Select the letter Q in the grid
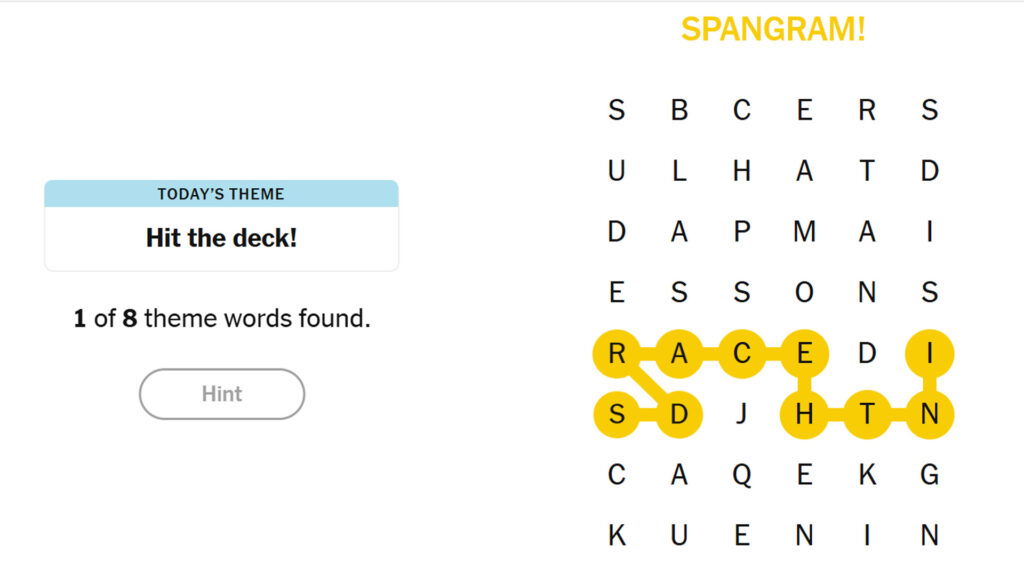This screenshot has height=576, width=1024. tap(741, 475)
